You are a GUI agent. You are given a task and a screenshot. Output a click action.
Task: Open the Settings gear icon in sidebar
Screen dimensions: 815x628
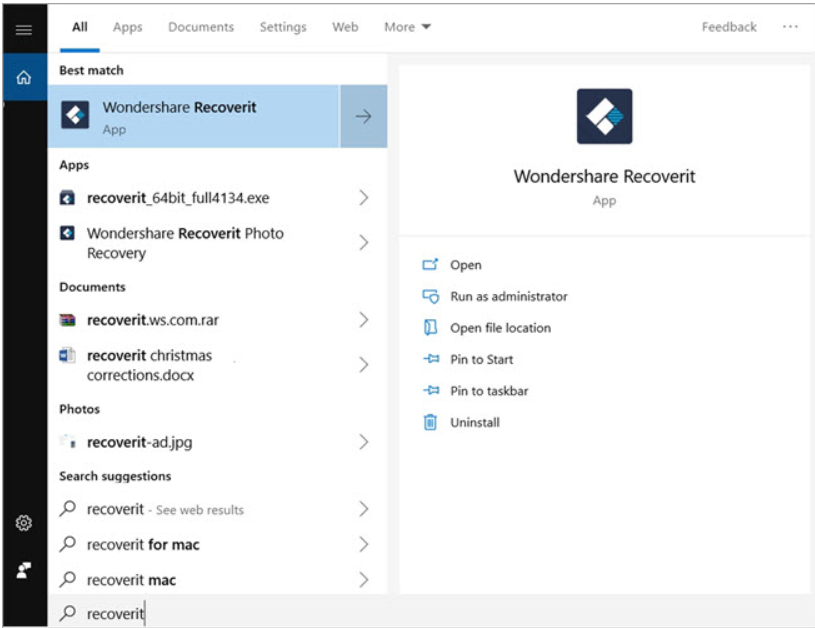pyautogui.click(x=24, y=522)
